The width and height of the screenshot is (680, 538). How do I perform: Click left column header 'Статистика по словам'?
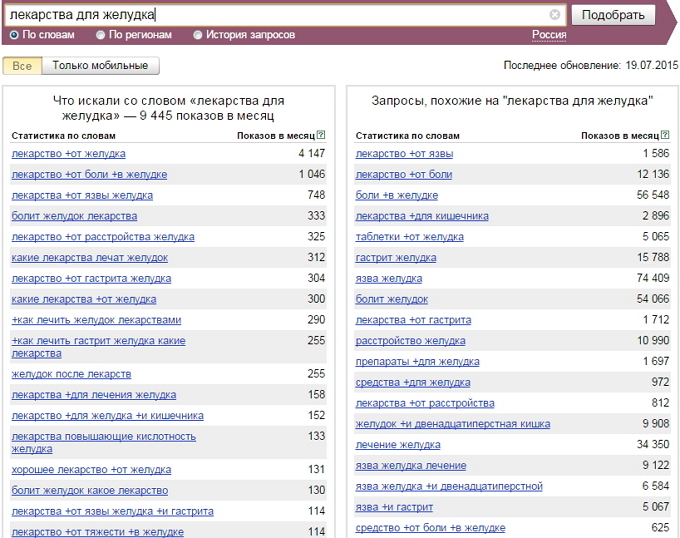coord(63,136)
